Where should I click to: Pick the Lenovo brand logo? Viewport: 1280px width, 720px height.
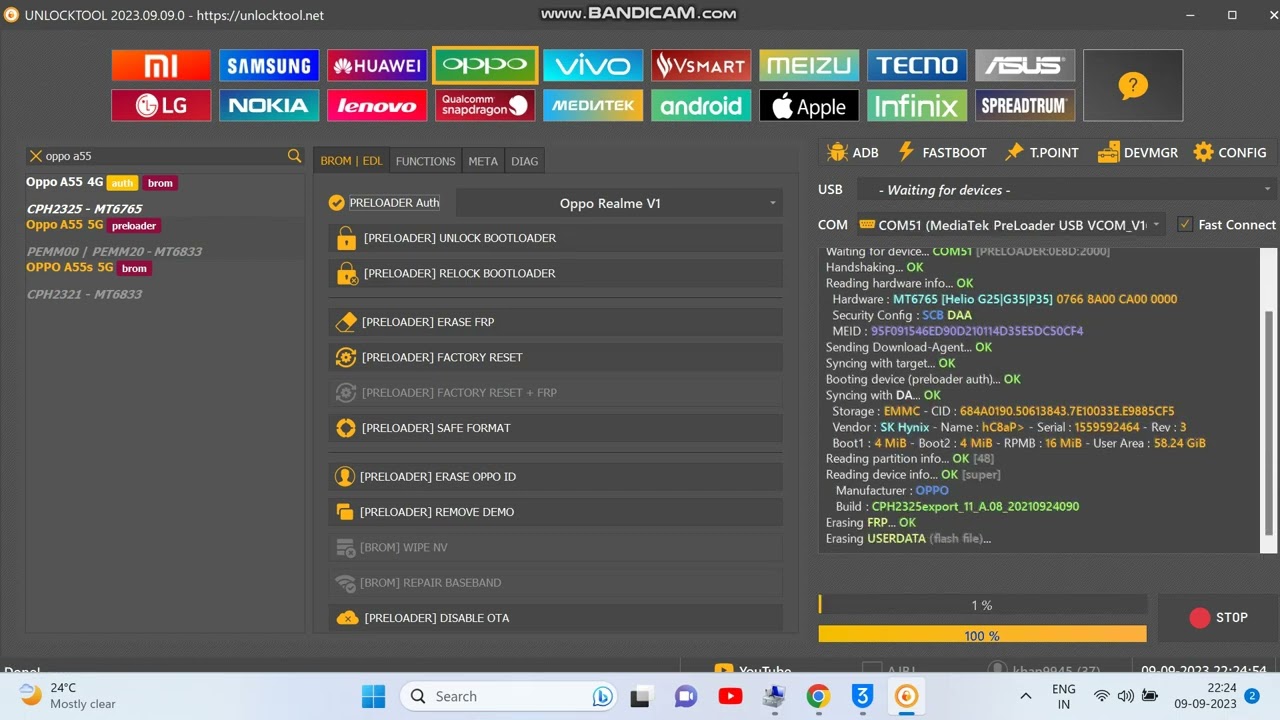pos(377,105)
